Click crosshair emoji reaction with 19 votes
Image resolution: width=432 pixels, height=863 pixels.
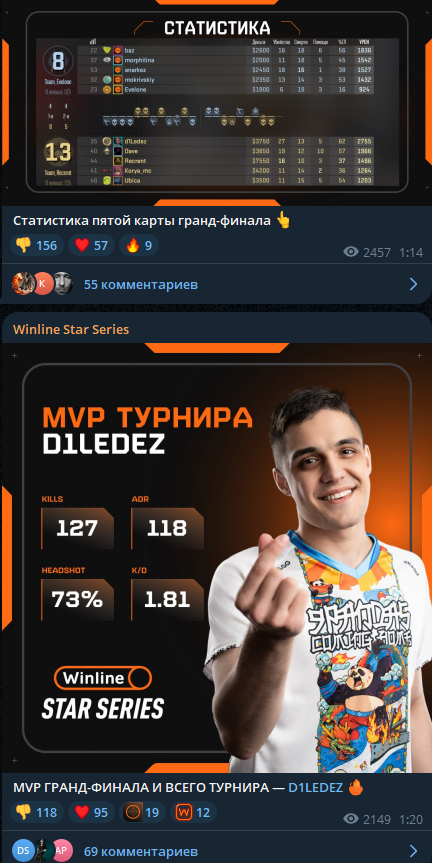pos(142,812)
